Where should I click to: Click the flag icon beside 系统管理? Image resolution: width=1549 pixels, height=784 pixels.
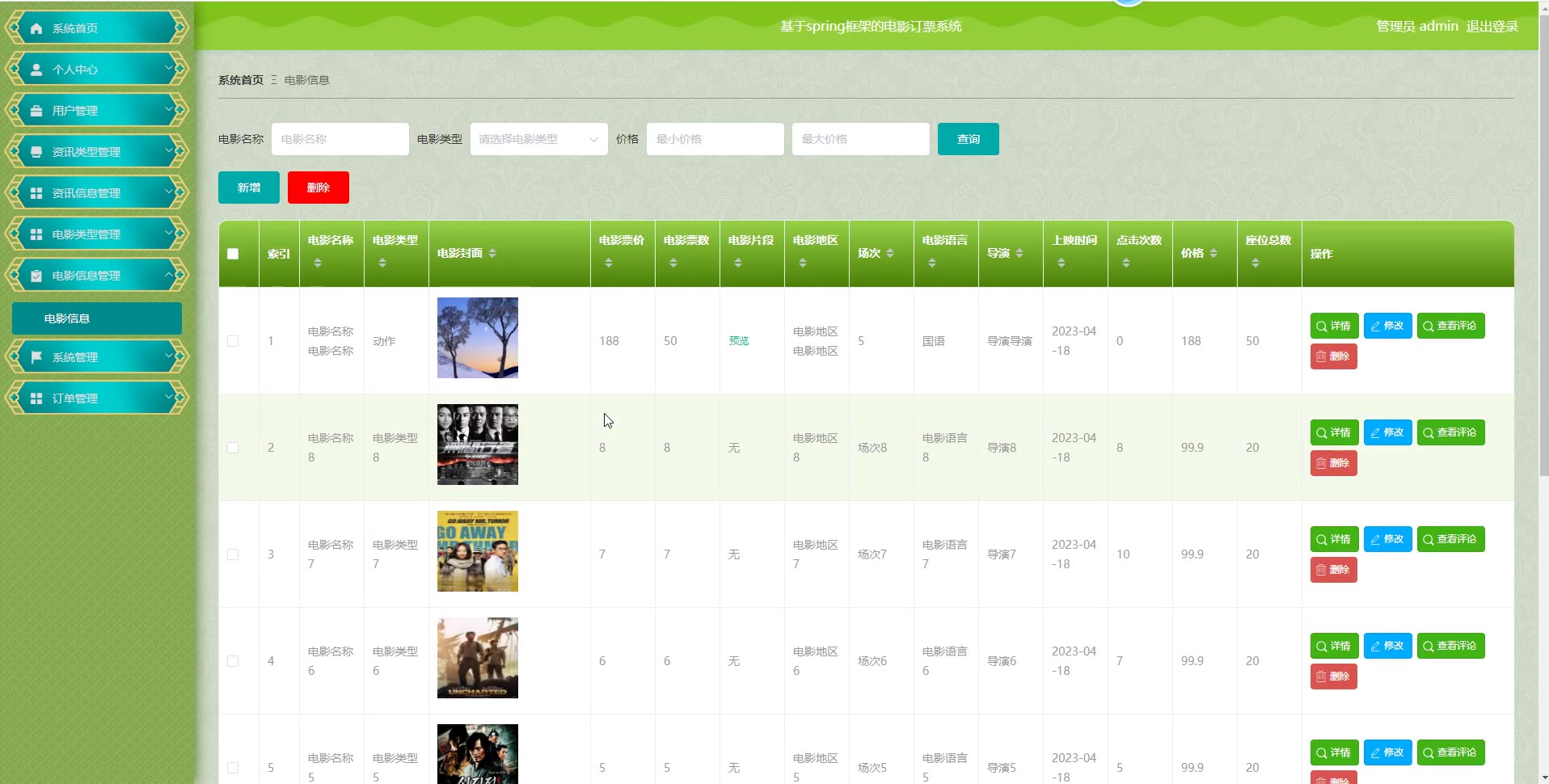(36, 357)
